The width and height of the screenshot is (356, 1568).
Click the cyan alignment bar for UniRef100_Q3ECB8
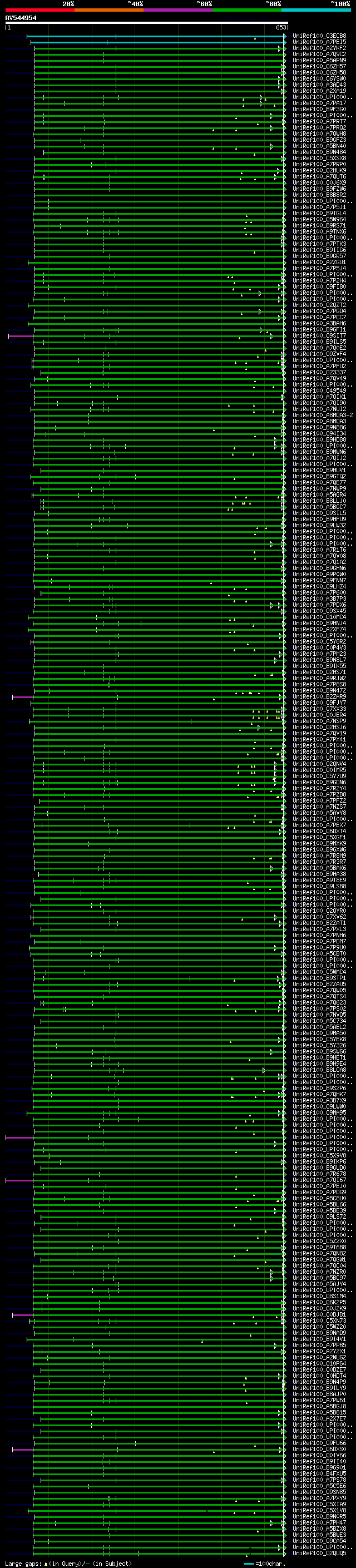pos(156,36)
